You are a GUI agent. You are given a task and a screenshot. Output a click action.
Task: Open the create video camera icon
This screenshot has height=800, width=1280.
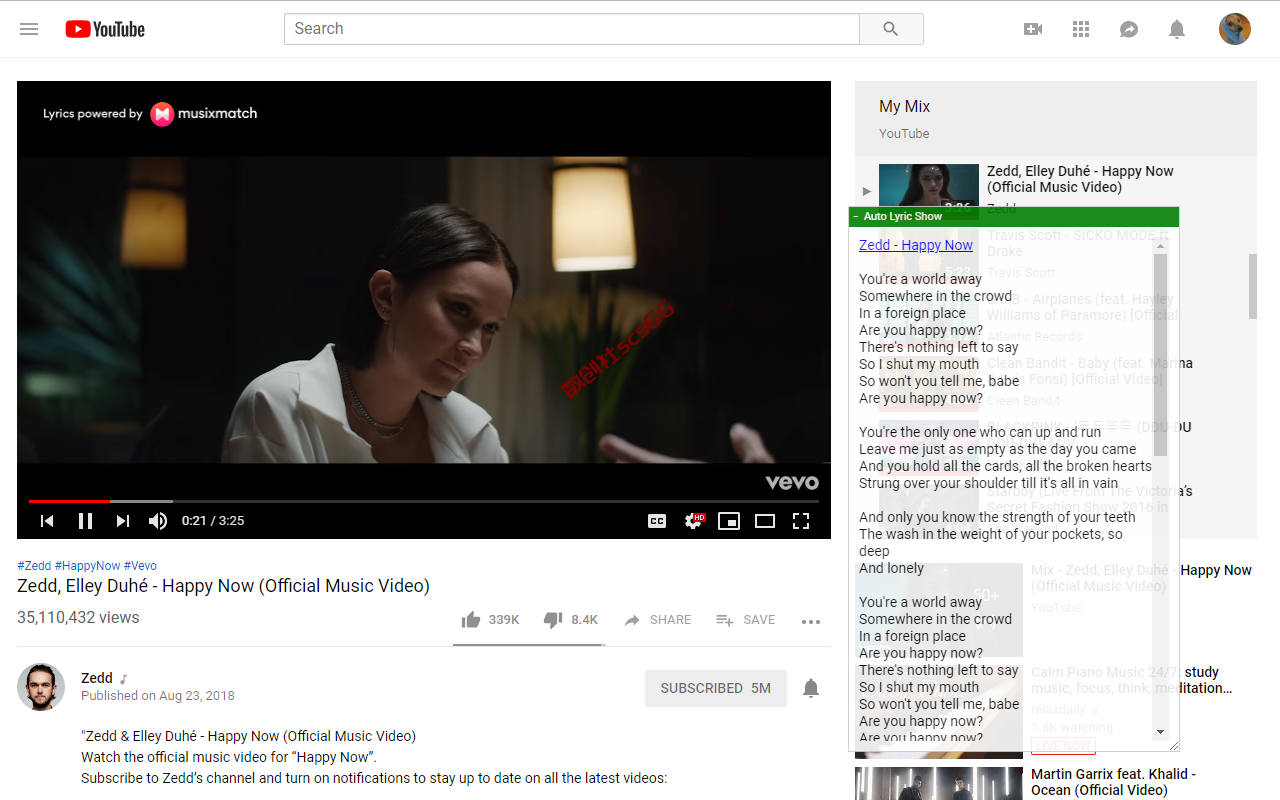coord(1033,29)
